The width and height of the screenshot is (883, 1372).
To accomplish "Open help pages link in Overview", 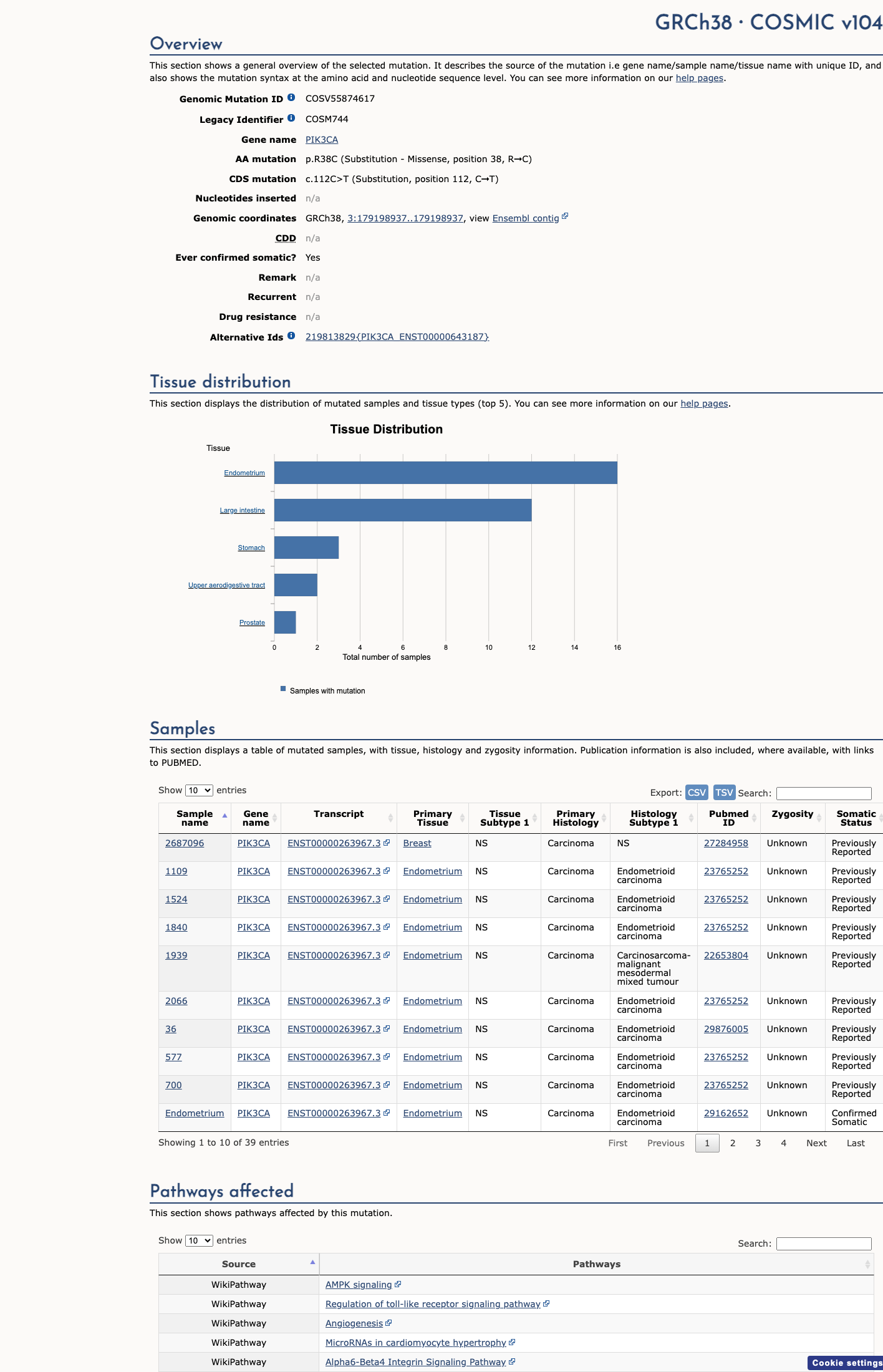I will point(700,78).
